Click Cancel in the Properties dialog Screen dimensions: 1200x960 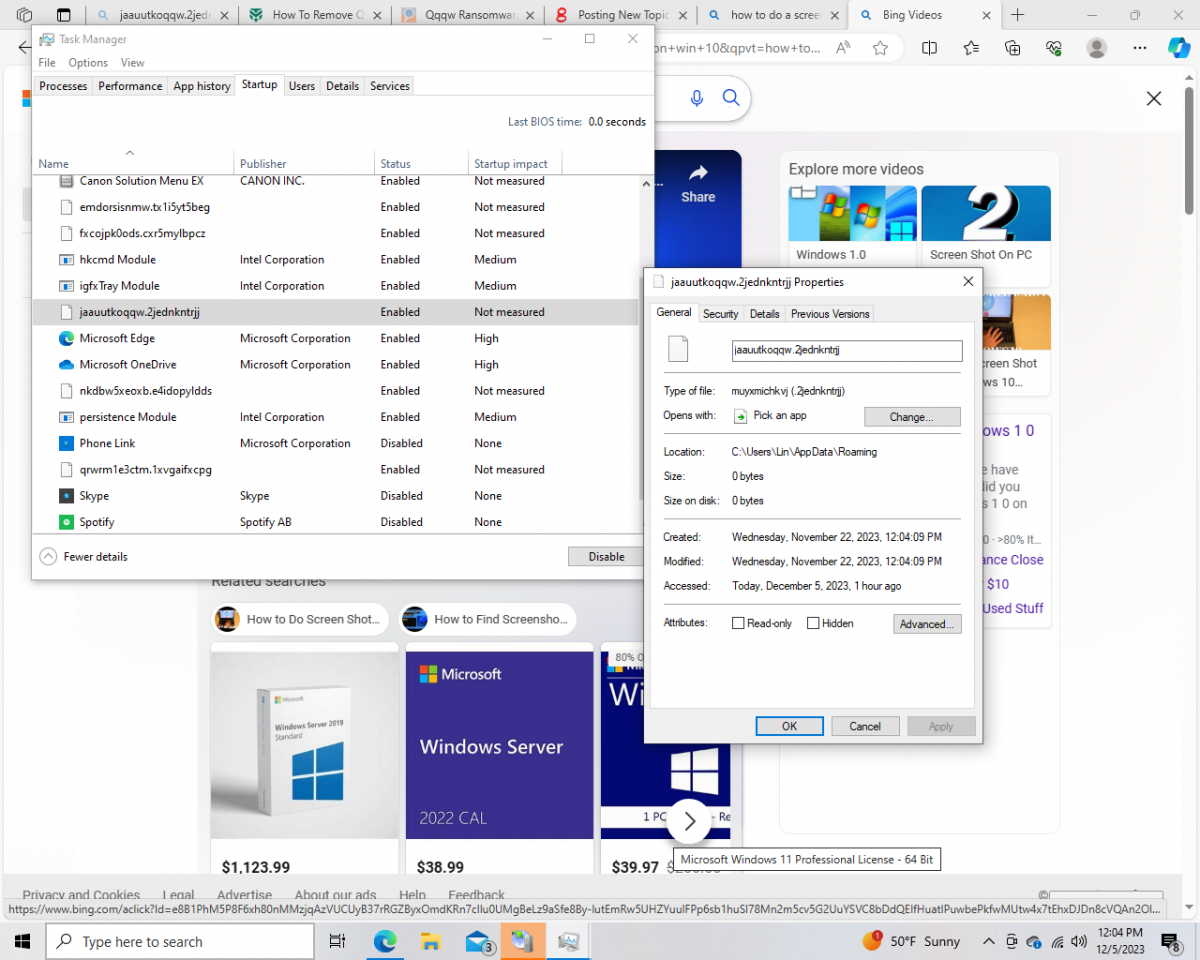865,726
